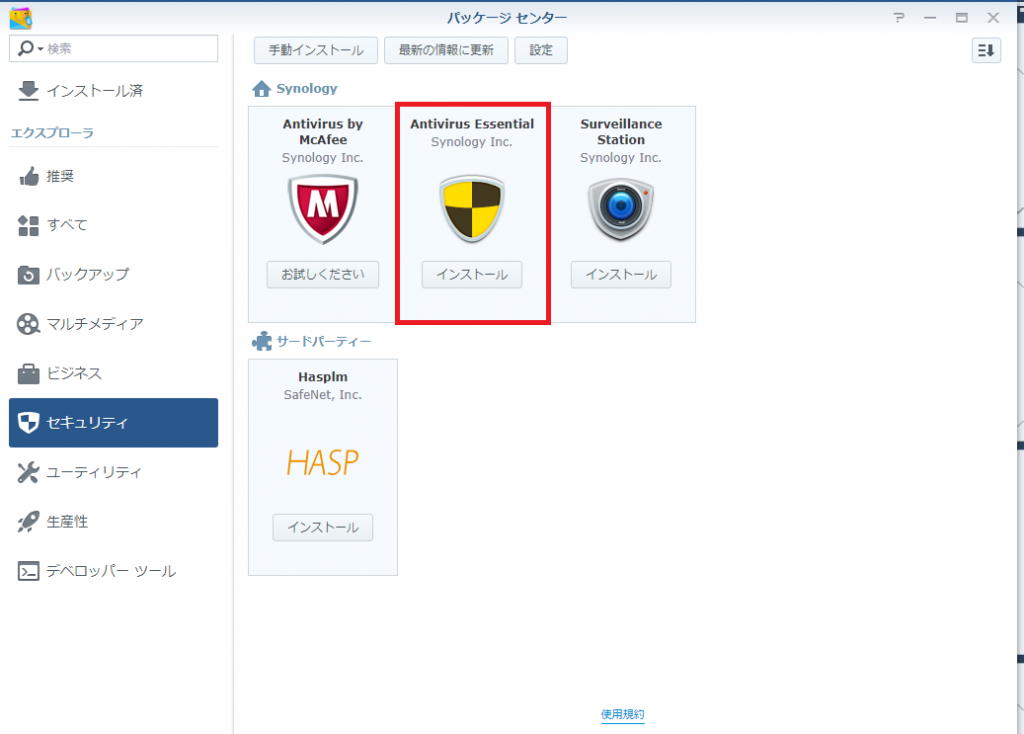Click the film reel icon beside マルチメディア
The height and width of the screenshot is (734, 1024).
(28, 324)
